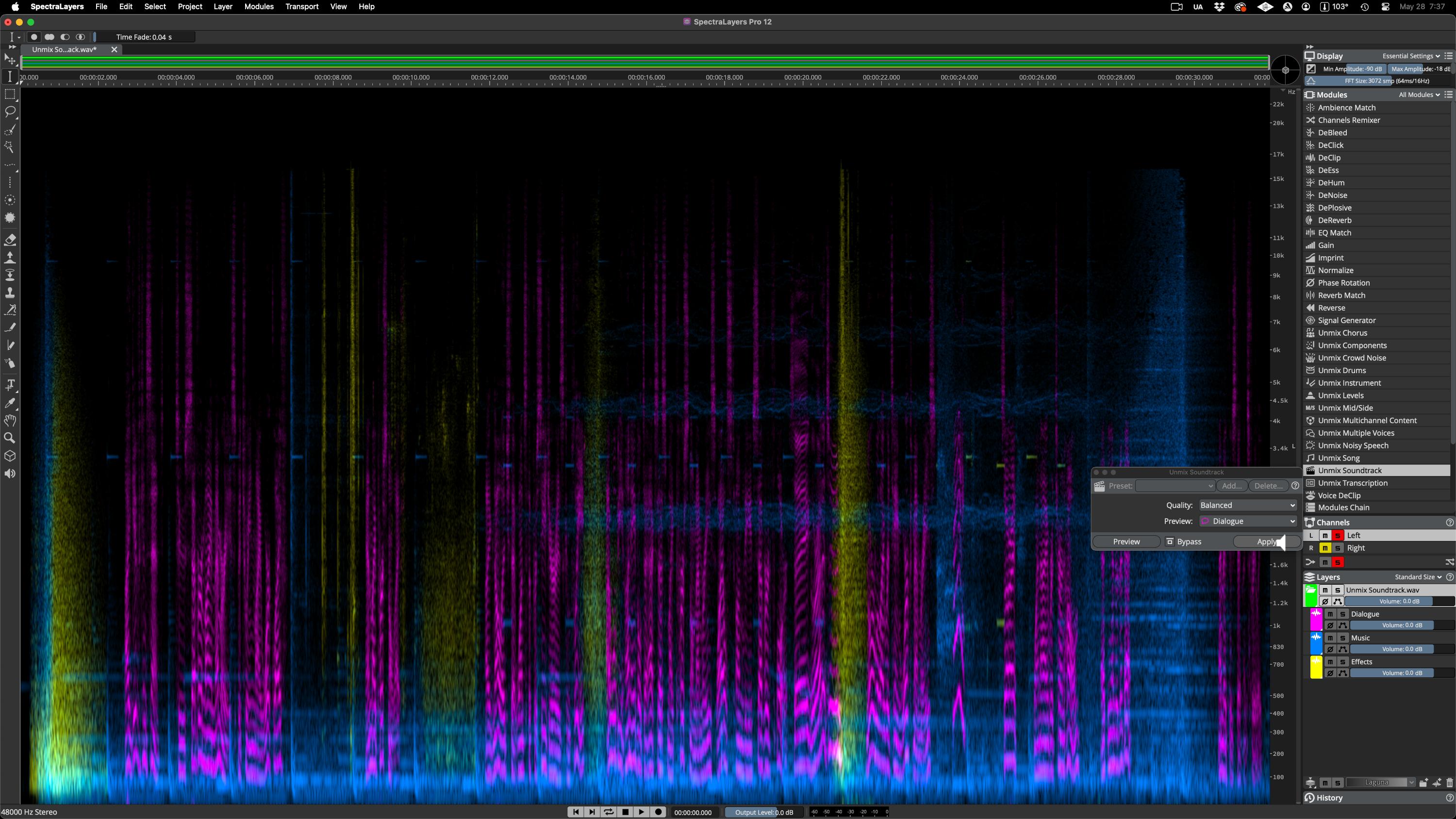Mute the Dialogue layer
This screenshot has height=819, width=1456.
click(1330, 614)
